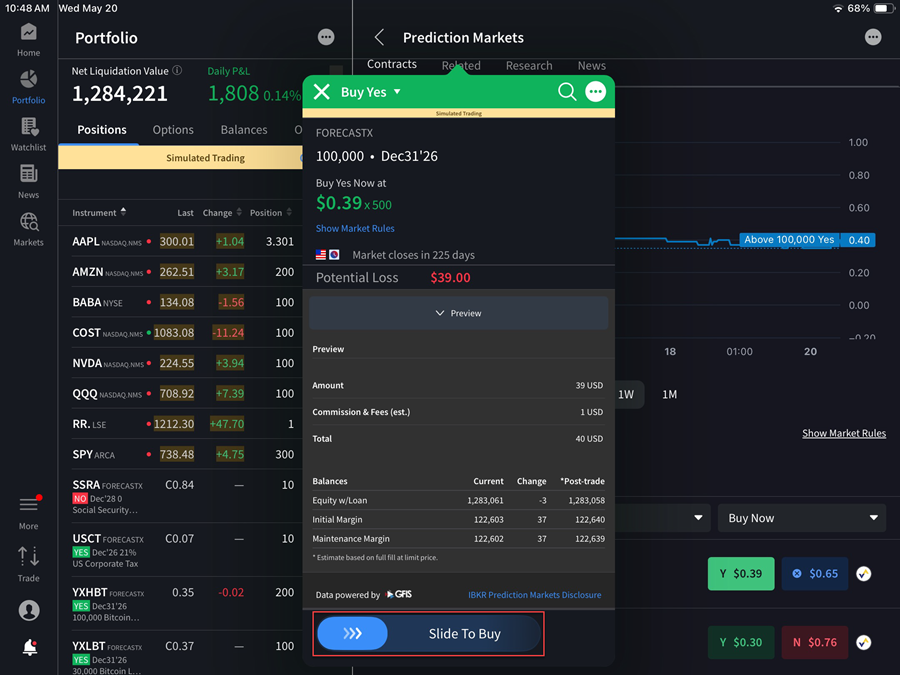Show Net Liquidation Value info icon
The height and width of the screenshot is (675, 900).
pyautogui.click(x=177, y=71)
